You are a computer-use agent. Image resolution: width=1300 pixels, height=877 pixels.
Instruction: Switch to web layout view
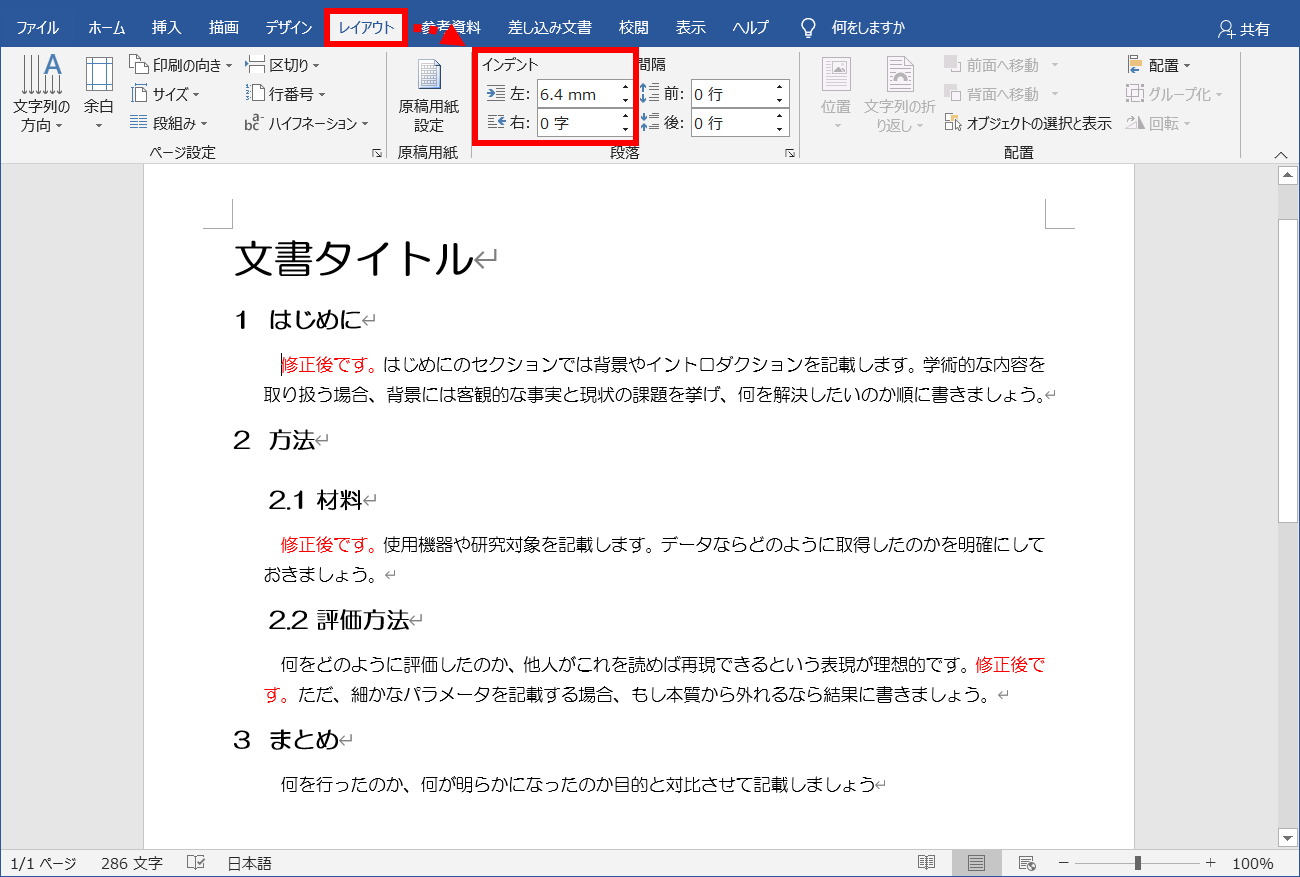[1026, 863]
